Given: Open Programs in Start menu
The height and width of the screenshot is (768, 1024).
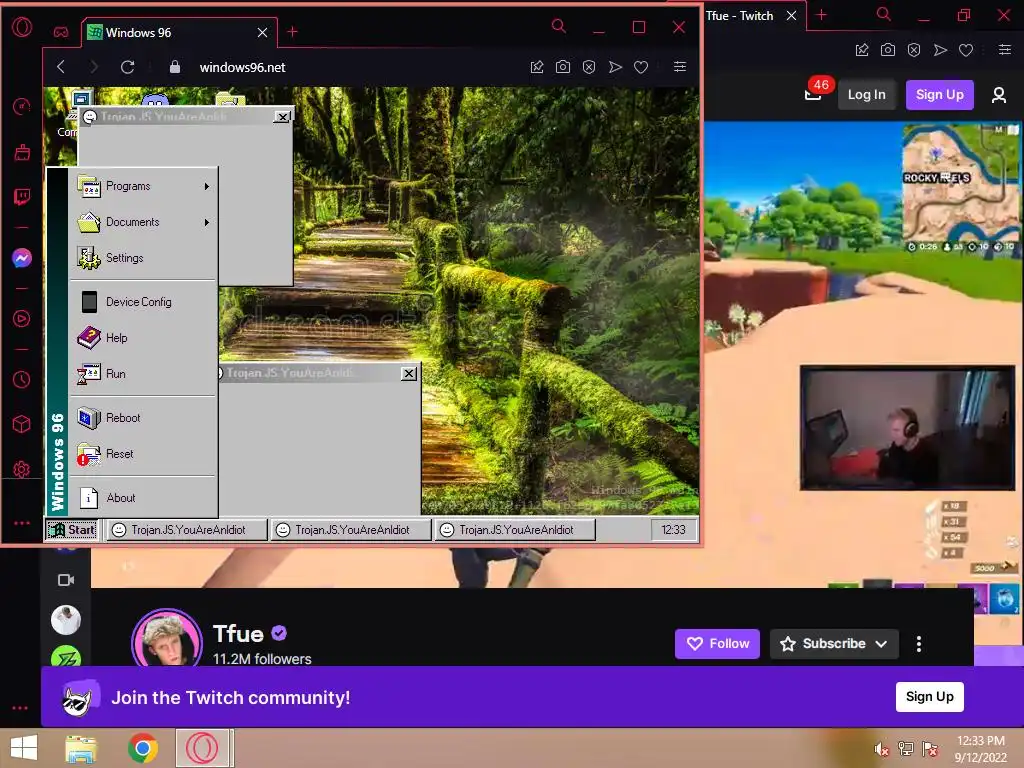Looking at the screenshot, I should pos(144,186).
